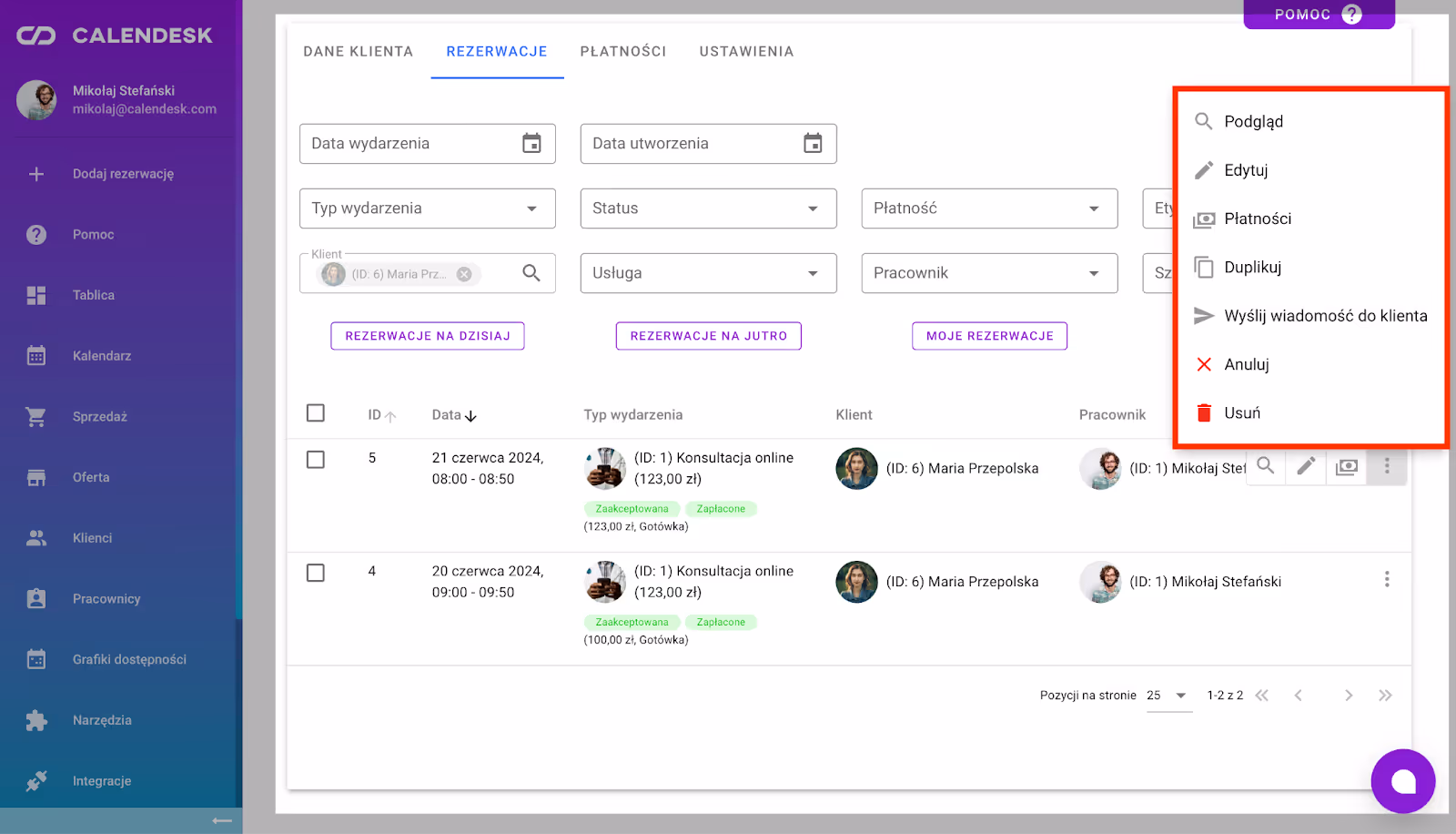Click the search icon in Klient field

tap(531, 273)
